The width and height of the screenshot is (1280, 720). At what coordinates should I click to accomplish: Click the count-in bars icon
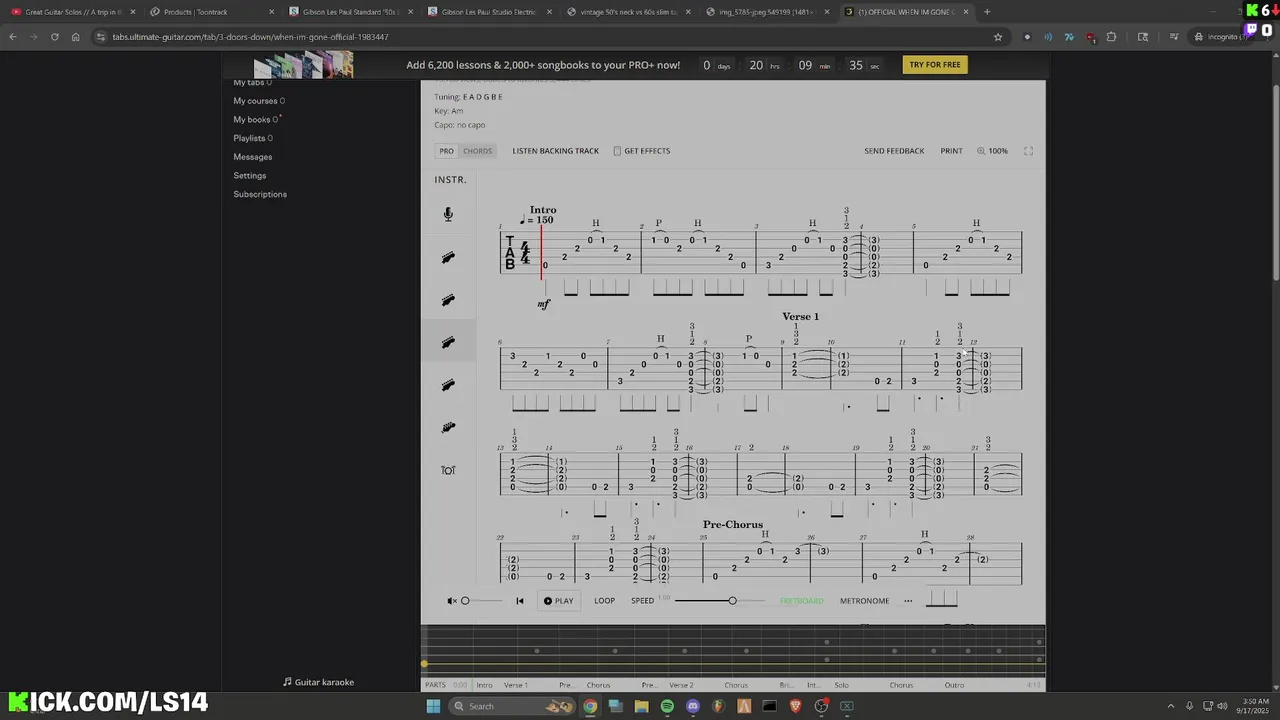[x=942, y=599]
